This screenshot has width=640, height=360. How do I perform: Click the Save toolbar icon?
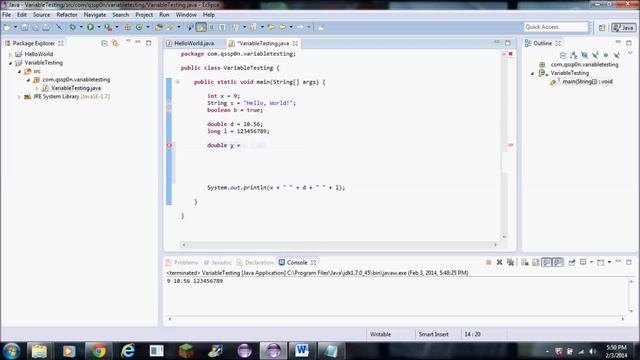[x=24, y=27]
